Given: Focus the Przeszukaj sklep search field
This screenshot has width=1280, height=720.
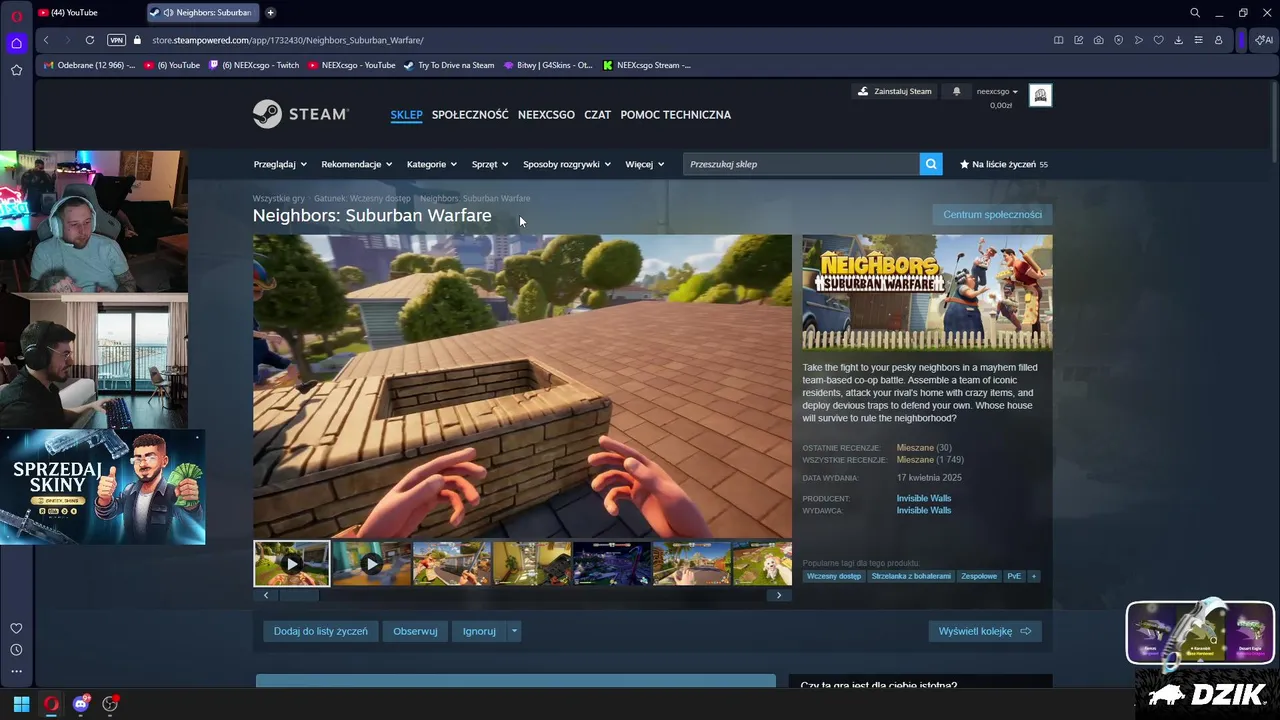Looking at the screenshot, I should coord(801,164).
